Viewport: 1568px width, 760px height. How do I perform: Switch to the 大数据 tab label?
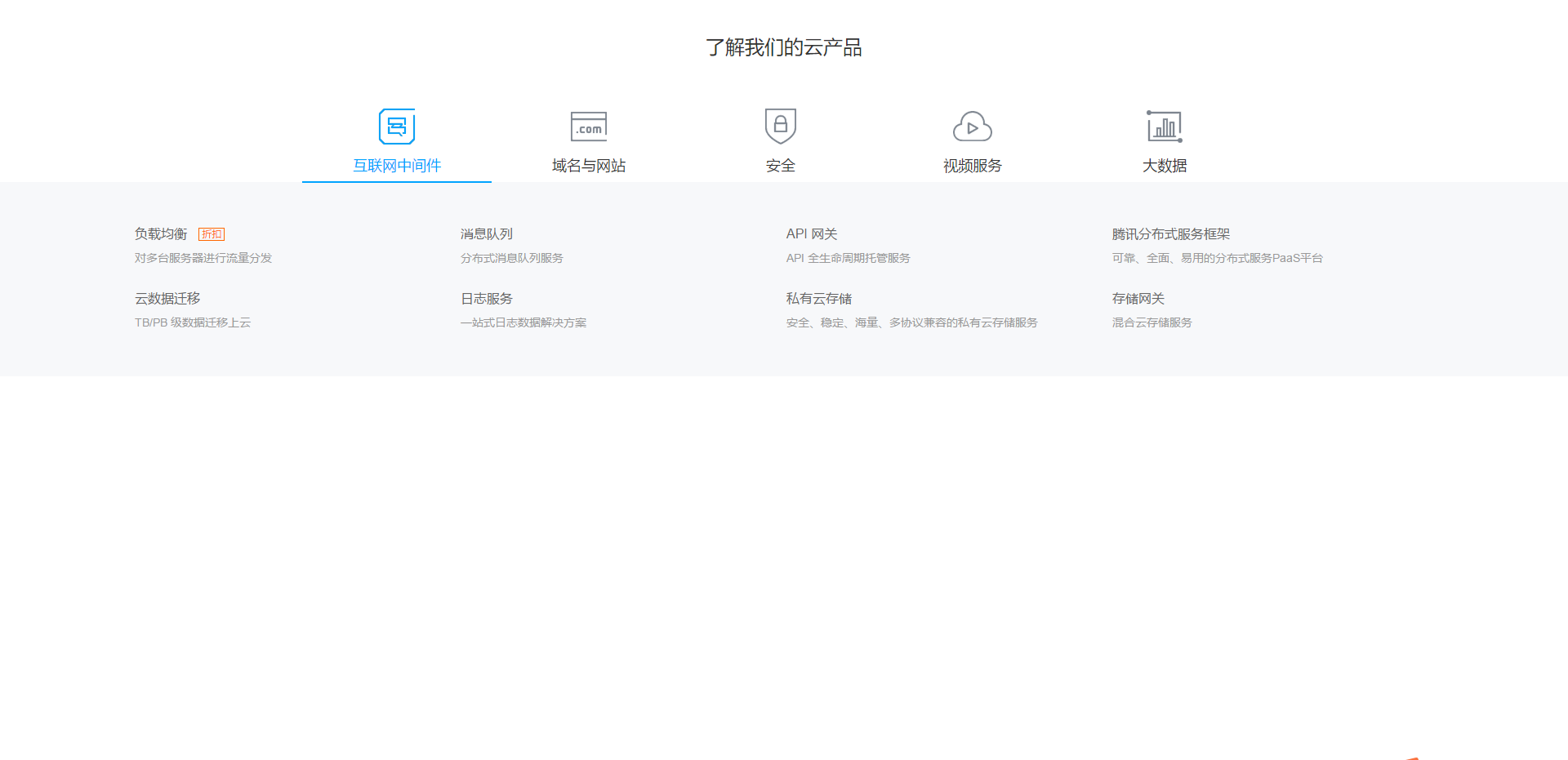(1165, 166)
